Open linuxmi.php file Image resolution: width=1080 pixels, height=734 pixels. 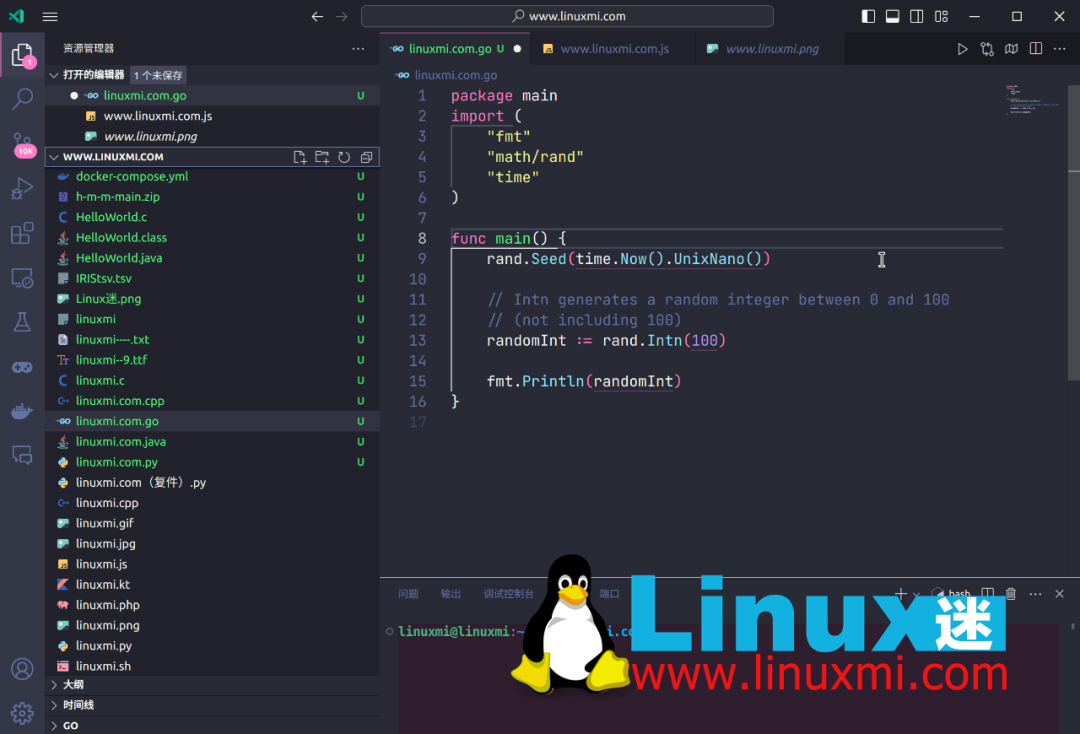pyautogui.click(x=212, y=605)
